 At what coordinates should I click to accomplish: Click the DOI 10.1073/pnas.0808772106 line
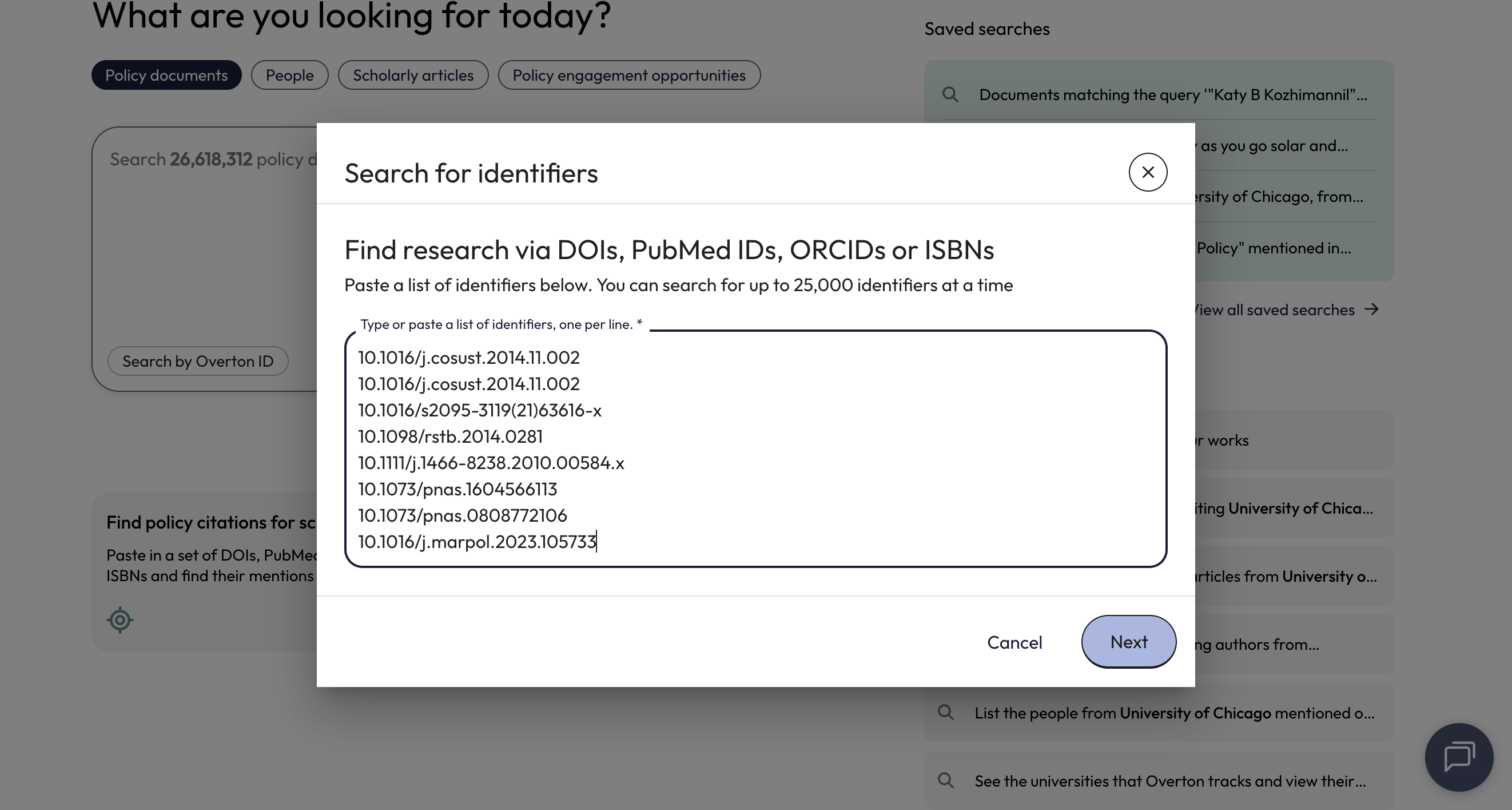click(x=462, y=515)
